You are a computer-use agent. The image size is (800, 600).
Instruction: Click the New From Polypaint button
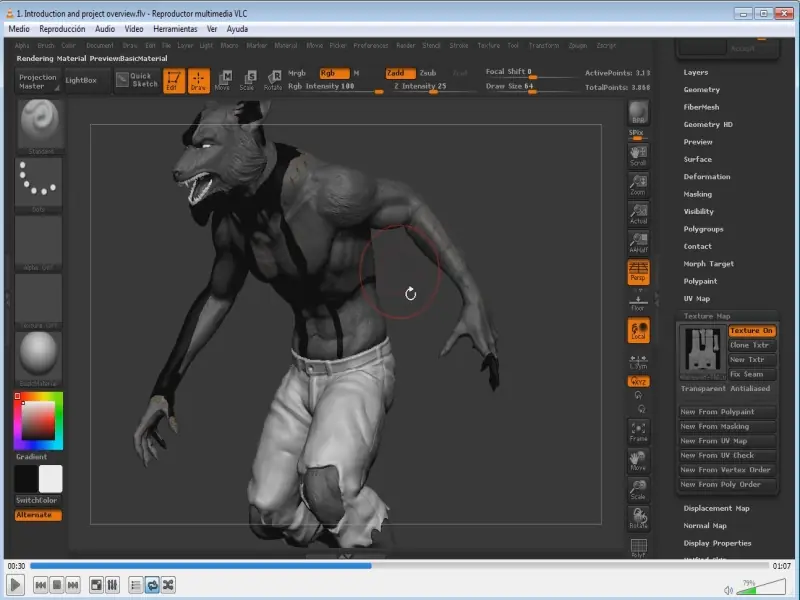727,412
